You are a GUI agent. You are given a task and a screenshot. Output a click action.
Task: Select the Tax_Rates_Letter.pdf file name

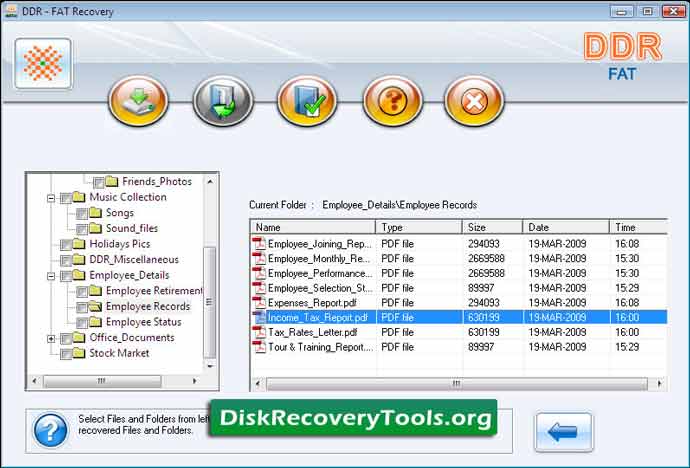click(x=312, y=332)
